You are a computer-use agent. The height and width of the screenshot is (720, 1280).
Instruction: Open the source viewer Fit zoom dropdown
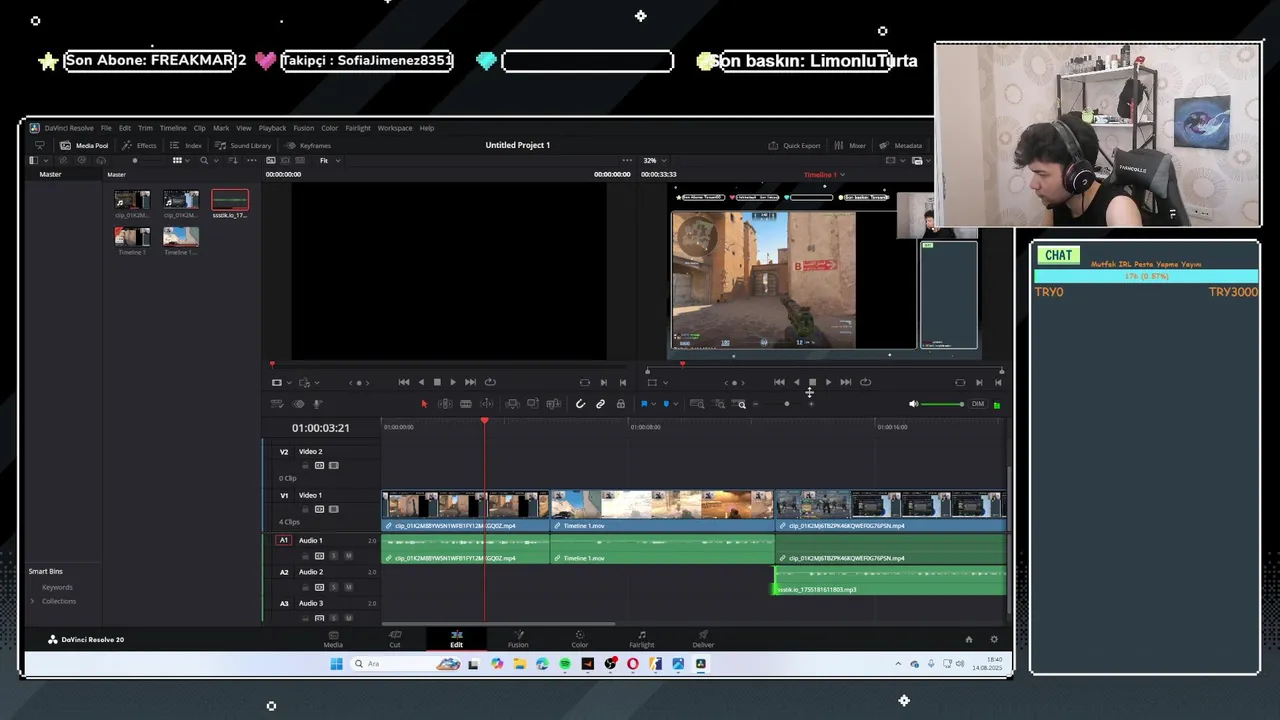tap(330, 160)
